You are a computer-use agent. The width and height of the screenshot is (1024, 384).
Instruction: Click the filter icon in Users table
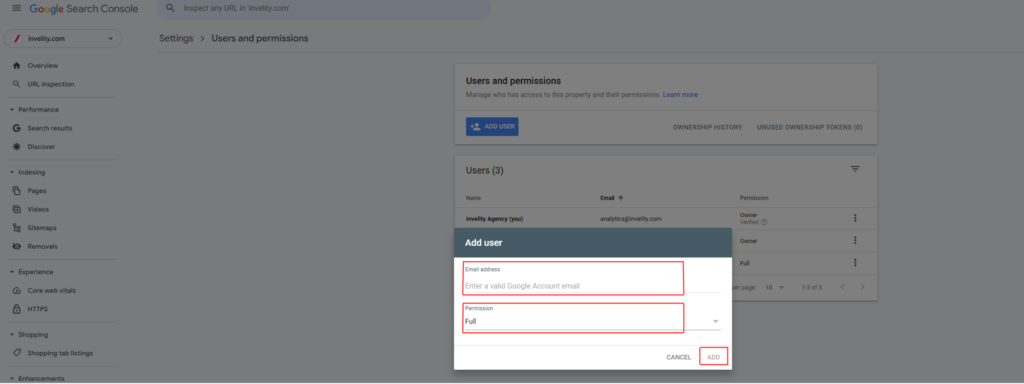click(855, 169)
